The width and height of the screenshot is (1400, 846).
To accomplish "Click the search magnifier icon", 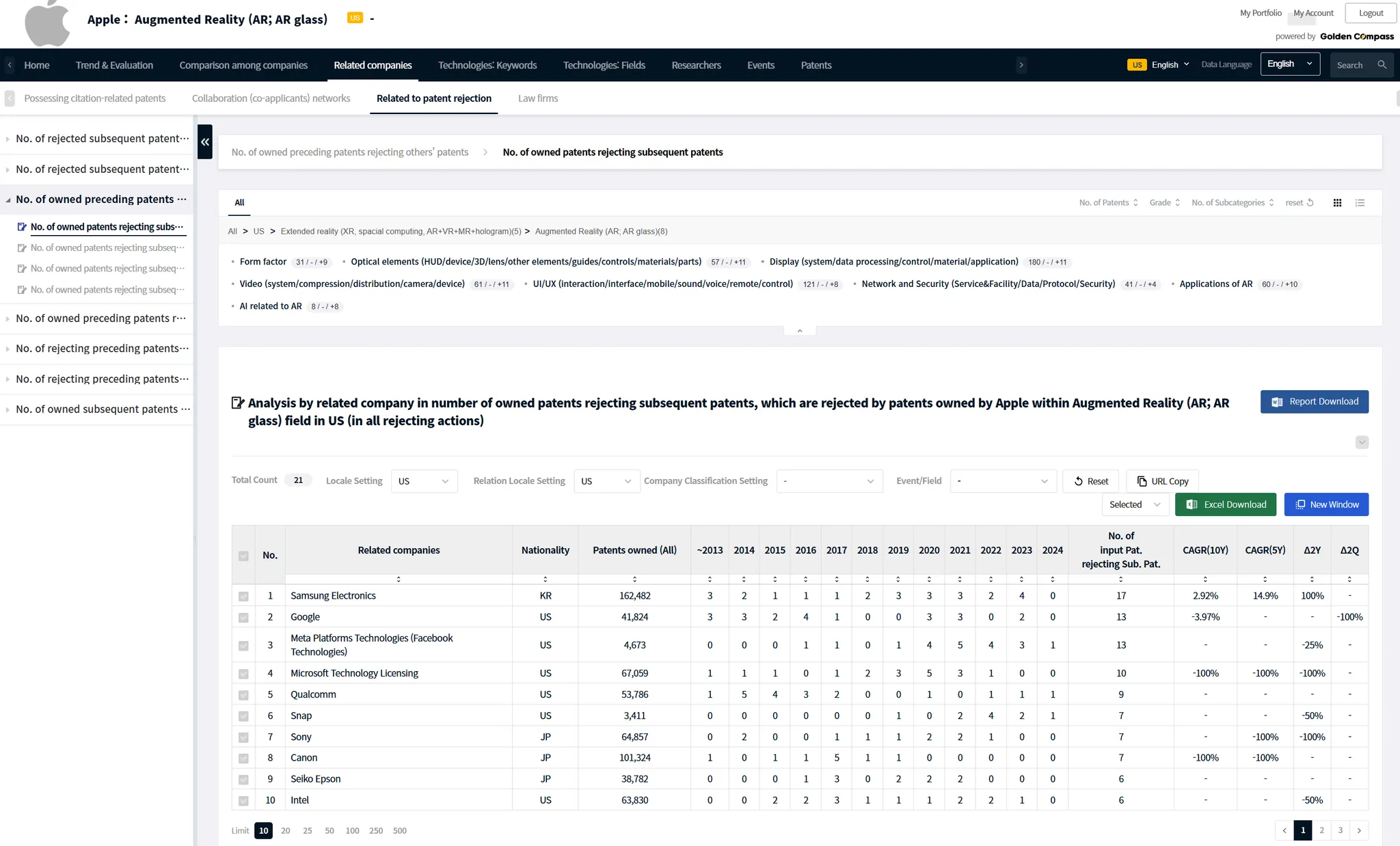I will point(1382,65).
